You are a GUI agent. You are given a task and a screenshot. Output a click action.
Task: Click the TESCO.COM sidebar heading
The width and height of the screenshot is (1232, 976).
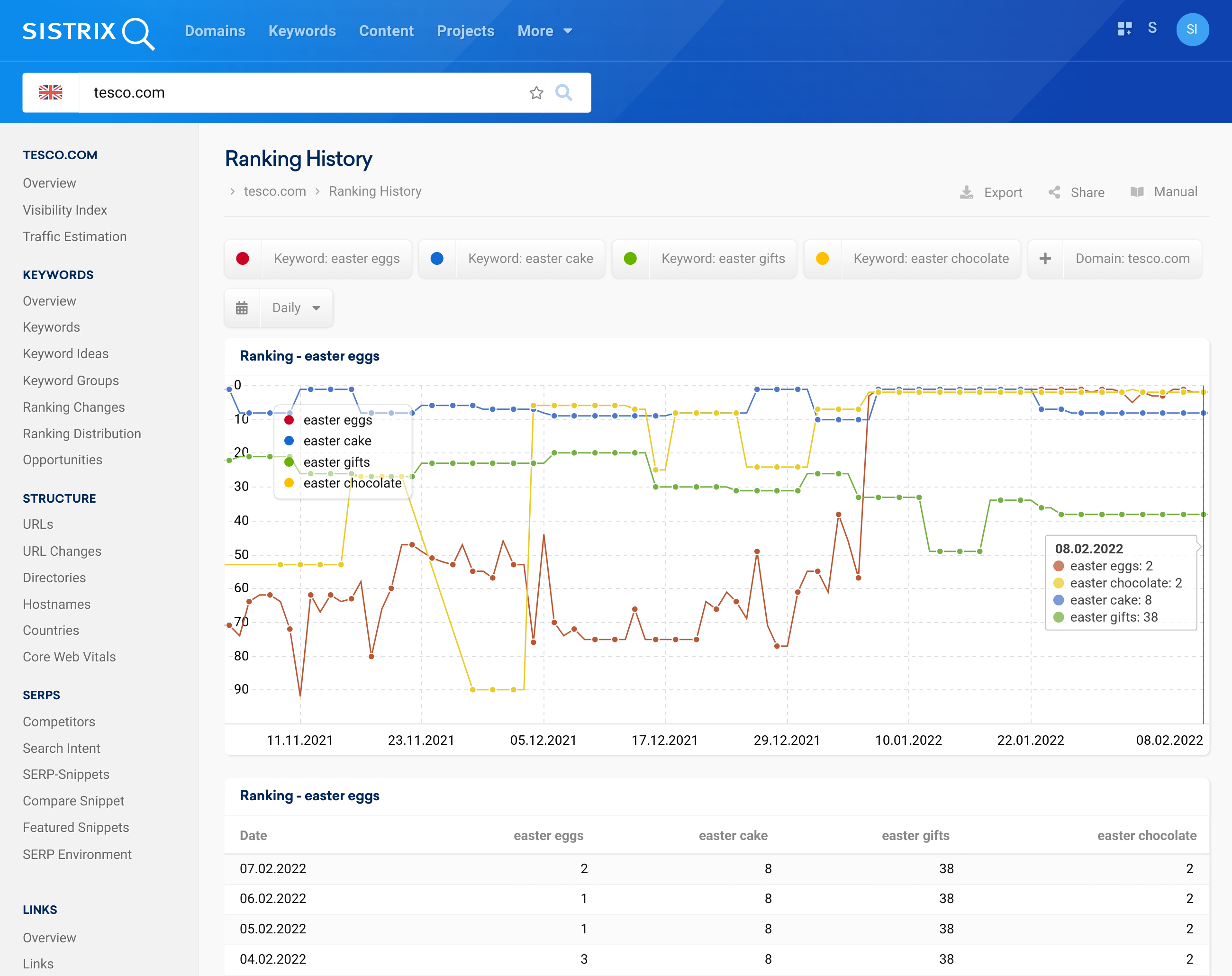(60, 155)
